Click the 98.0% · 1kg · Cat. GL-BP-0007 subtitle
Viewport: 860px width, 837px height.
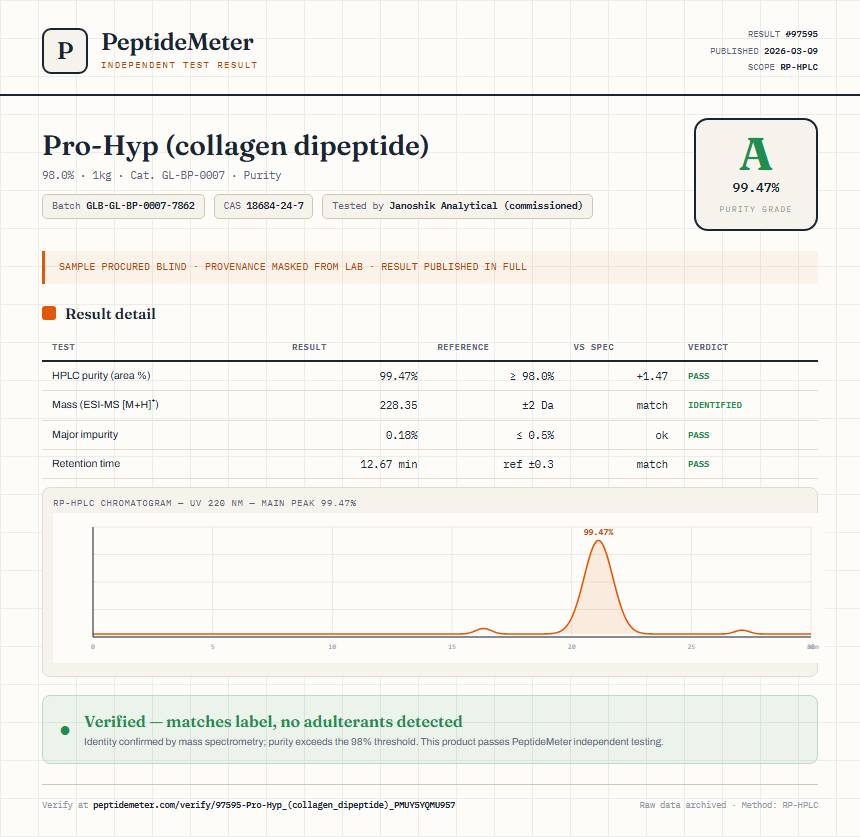tap(162, 176)
